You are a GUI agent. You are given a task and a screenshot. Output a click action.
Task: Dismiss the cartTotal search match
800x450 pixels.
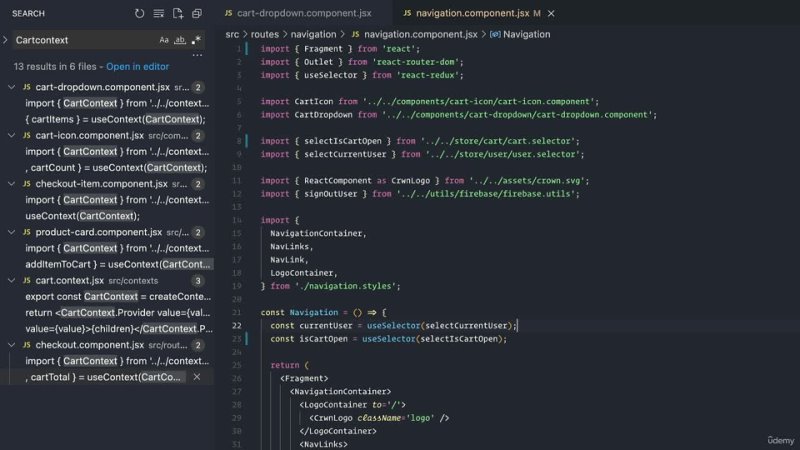tap(197, 377)
